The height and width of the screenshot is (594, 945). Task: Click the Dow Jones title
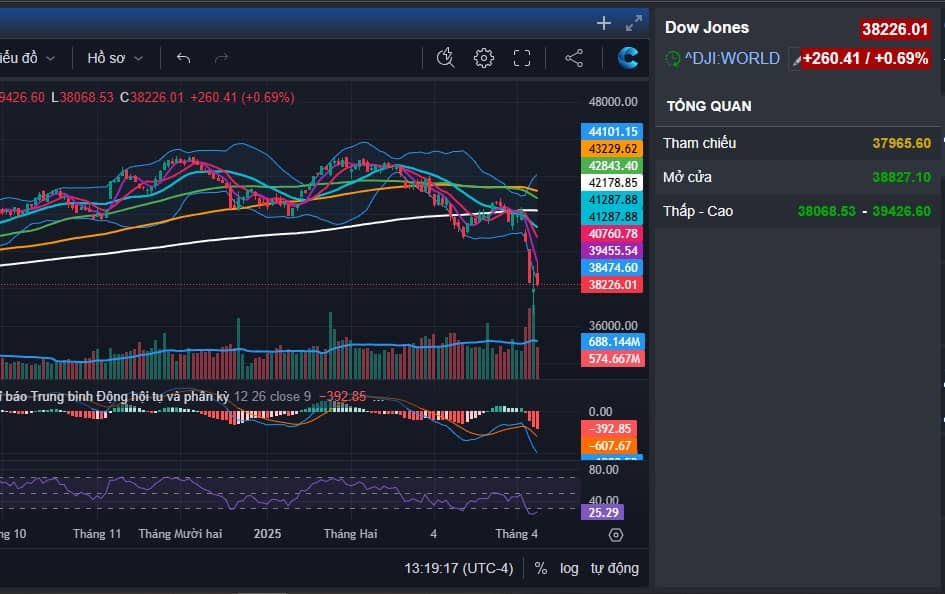click(x=707, y=27)
